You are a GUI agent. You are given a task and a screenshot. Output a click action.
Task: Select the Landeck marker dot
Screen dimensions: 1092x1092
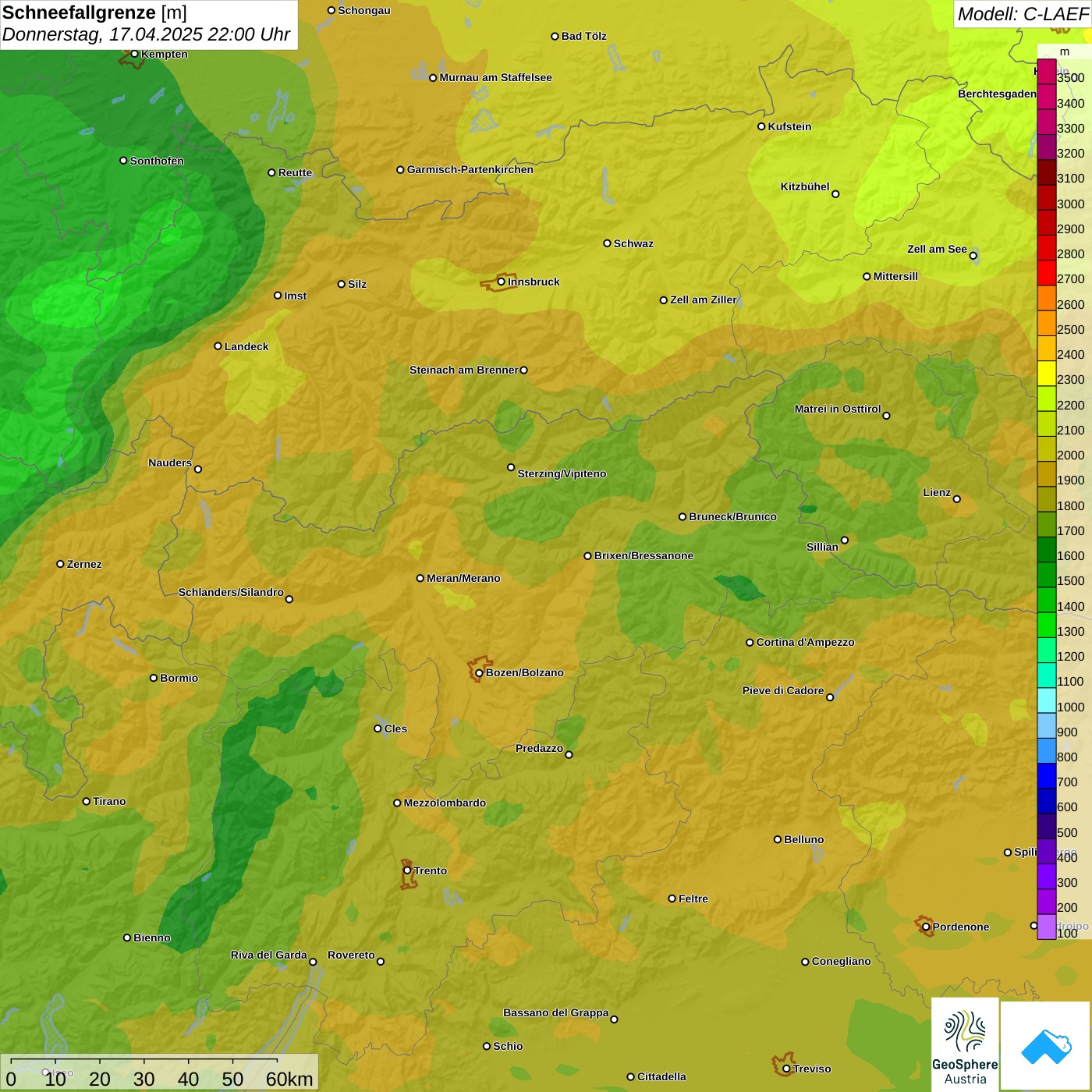click(218, 346)
